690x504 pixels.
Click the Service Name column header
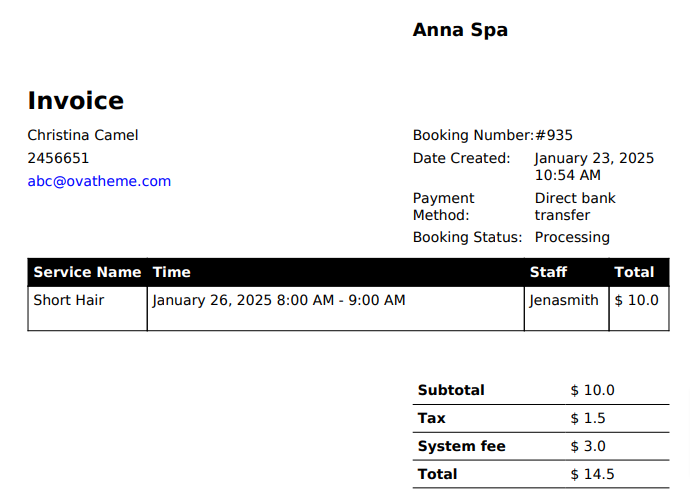pyautogui.click(x=87, y=272)
